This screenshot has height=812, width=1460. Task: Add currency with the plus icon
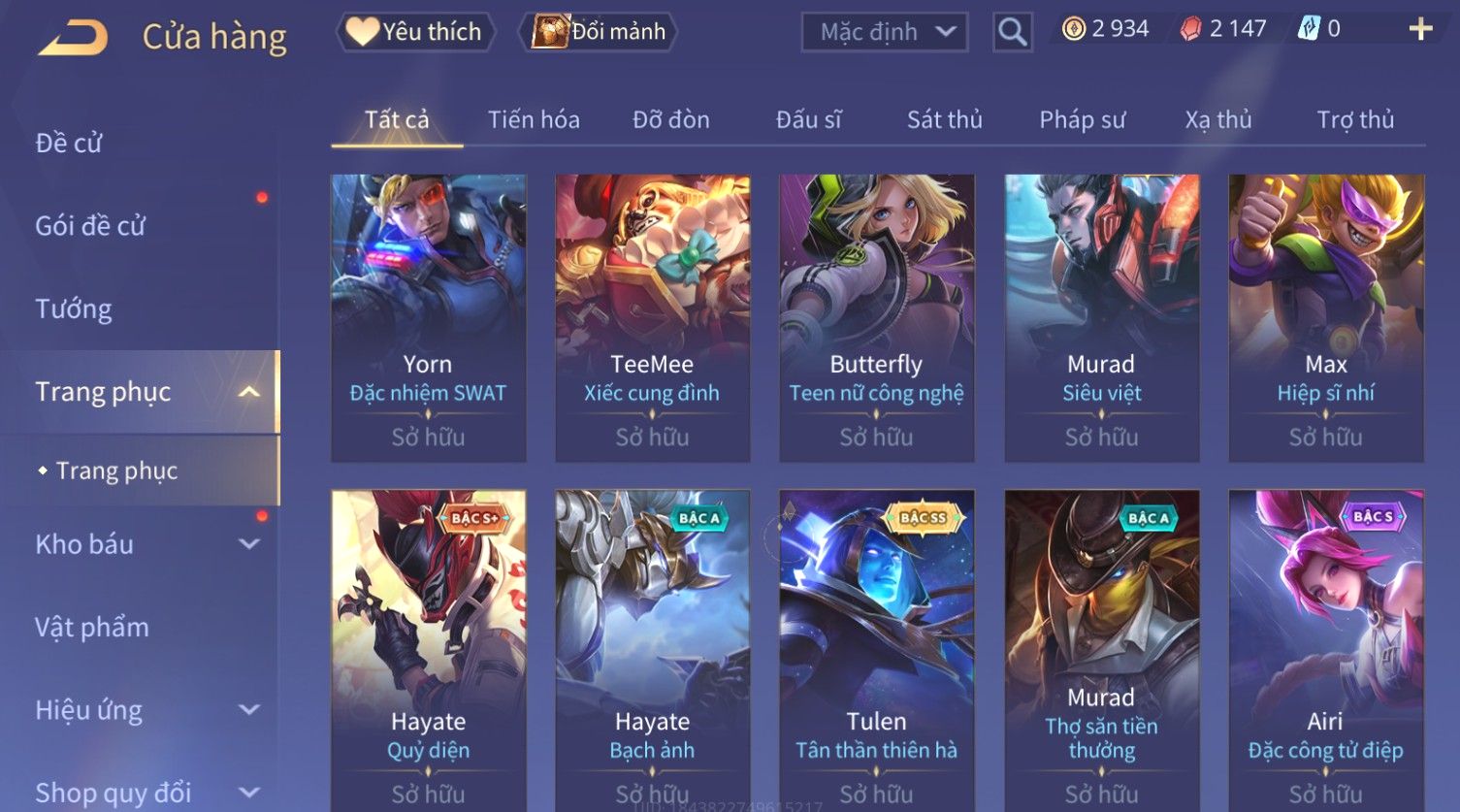point(1420,29)
